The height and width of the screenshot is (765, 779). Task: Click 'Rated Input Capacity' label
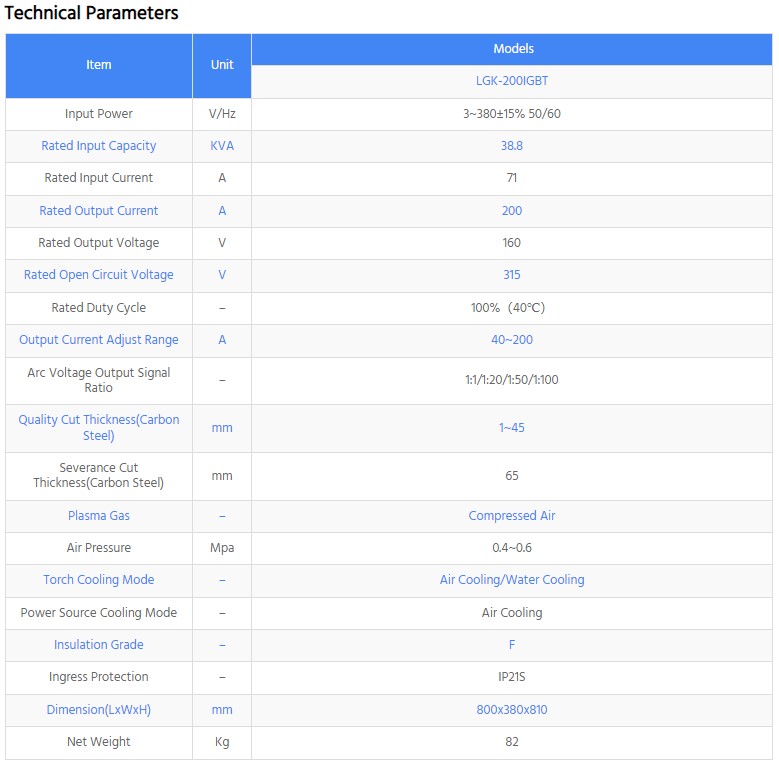(98, 146)
